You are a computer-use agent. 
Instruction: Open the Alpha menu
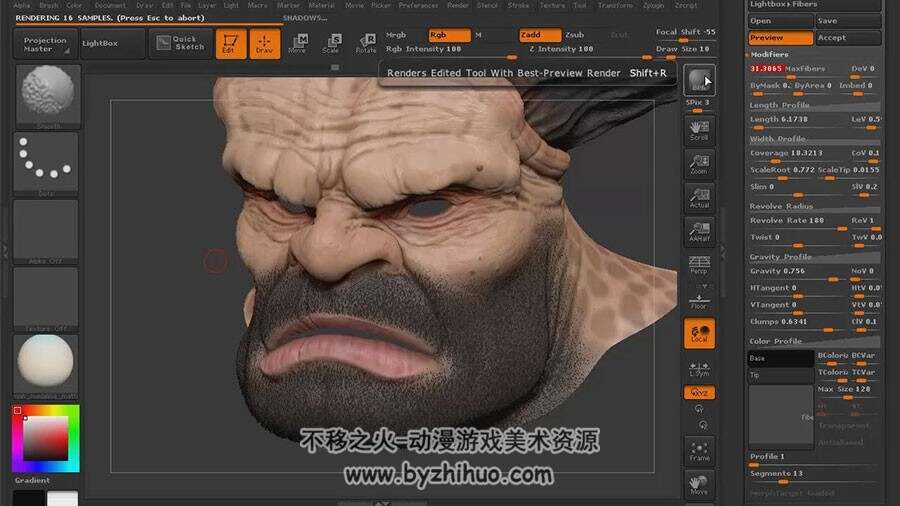[x=22, y=5]
